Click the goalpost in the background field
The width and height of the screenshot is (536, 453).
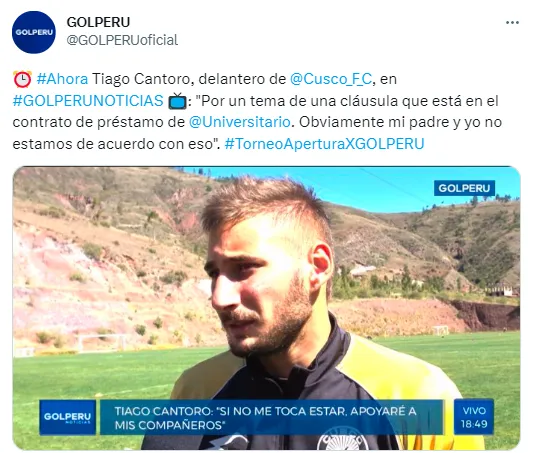101,342
